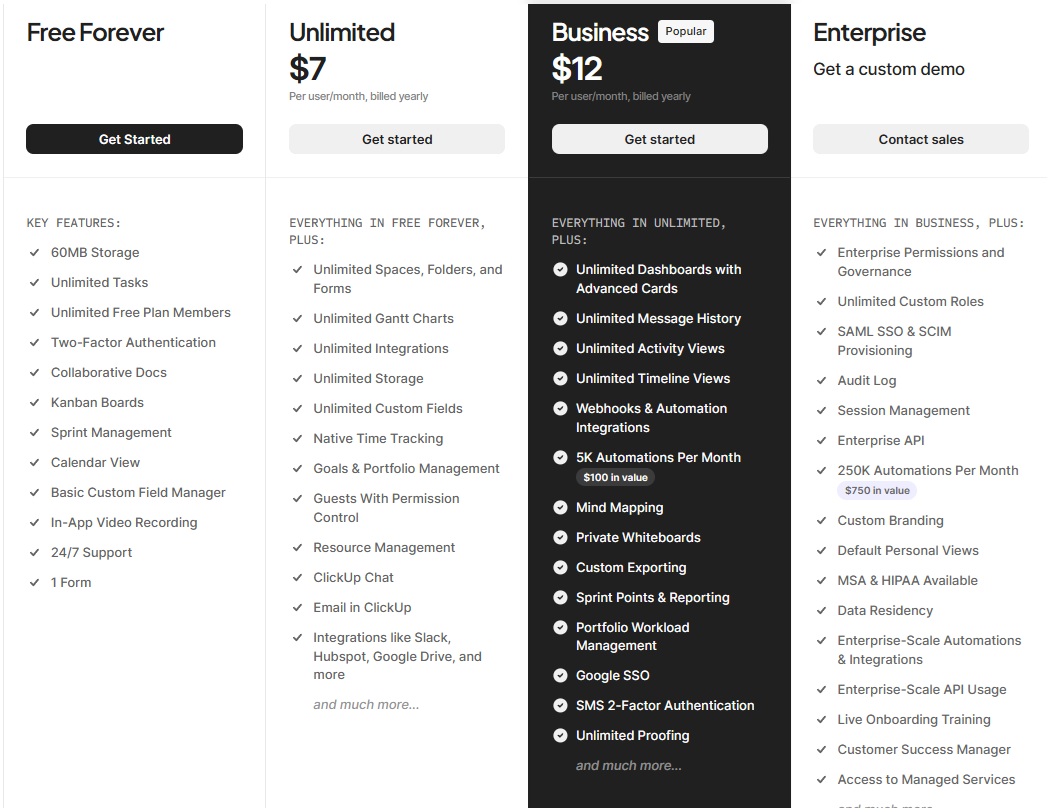Click checkmark beside Unlimited Gantt Charts

tap(297, 319)
